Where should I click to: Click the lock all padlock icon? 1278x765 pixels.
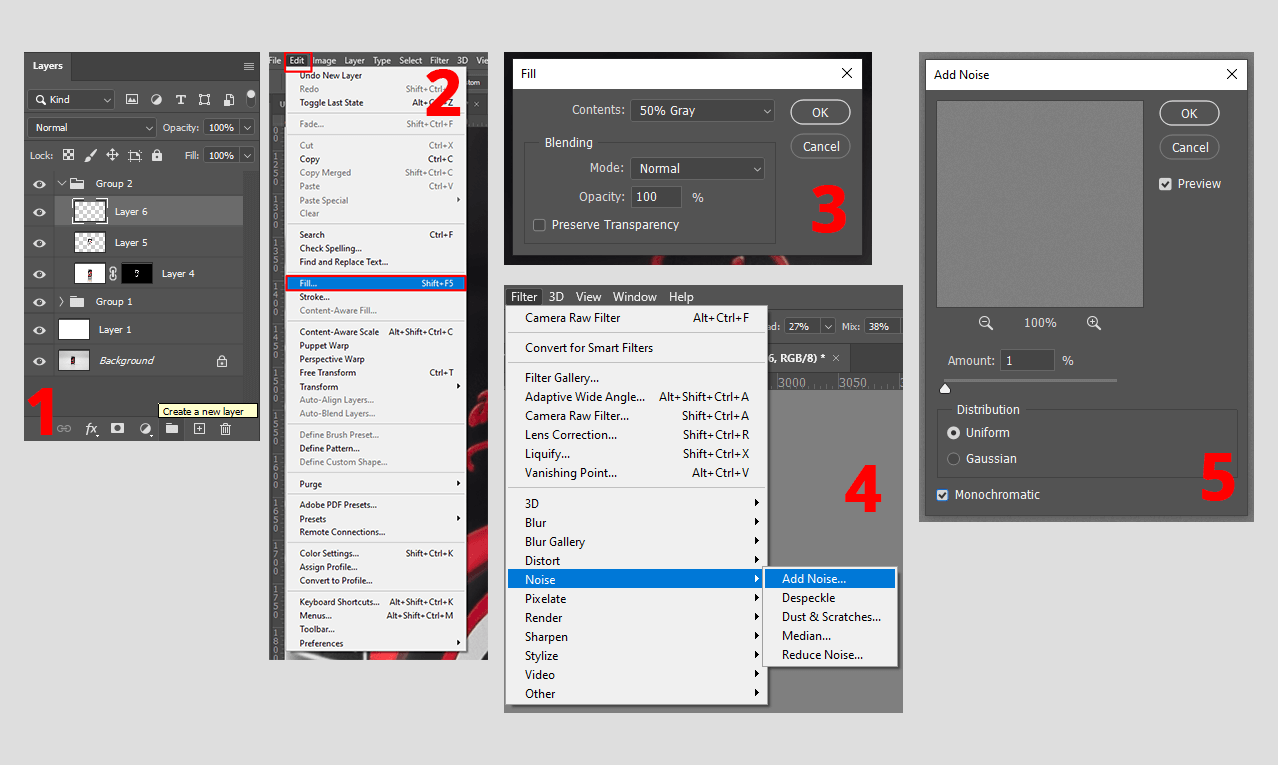(157, 155)
